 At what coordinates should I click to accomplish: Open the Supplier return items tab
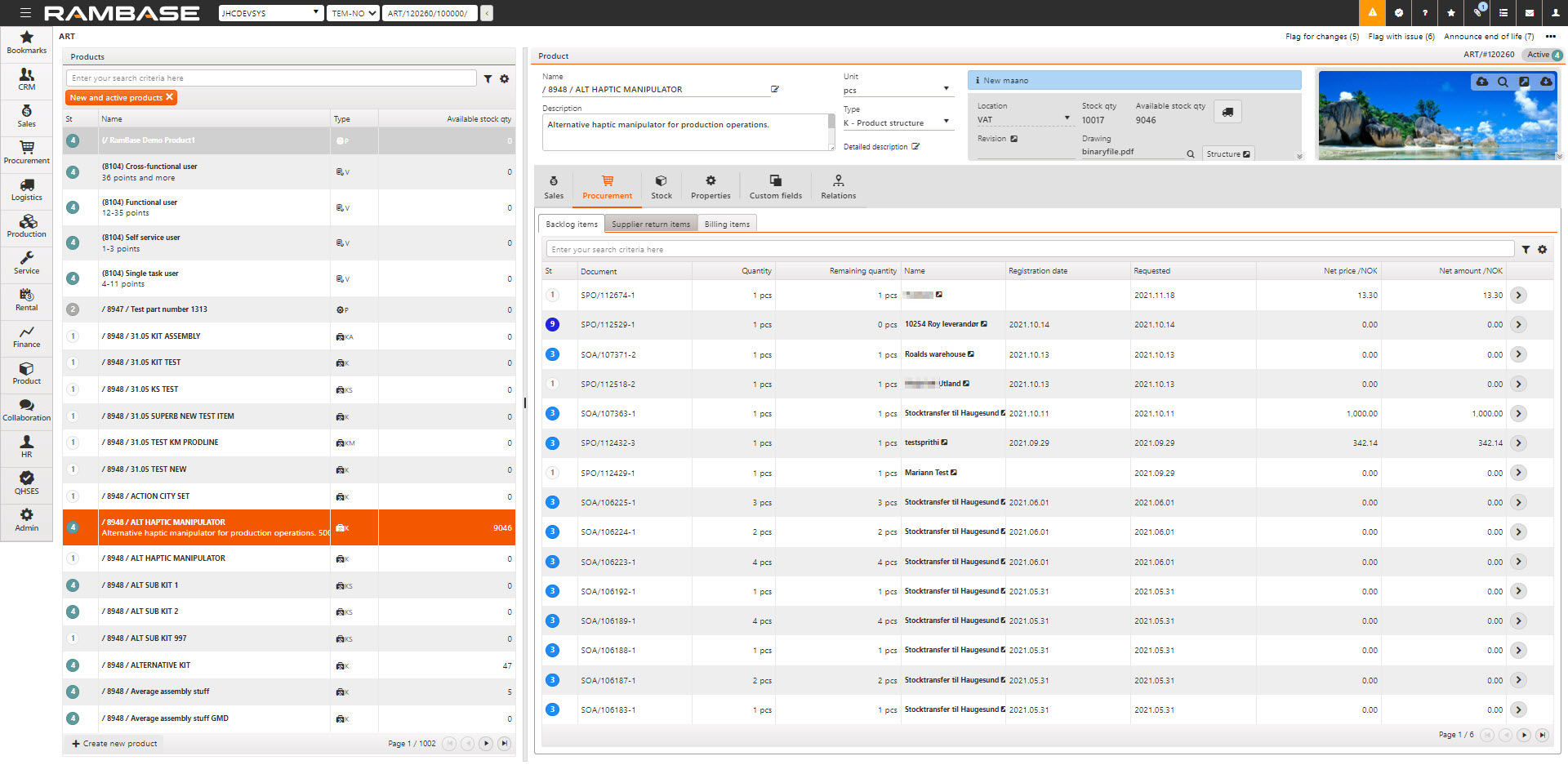pyautogui.click(x=650, y=225)
